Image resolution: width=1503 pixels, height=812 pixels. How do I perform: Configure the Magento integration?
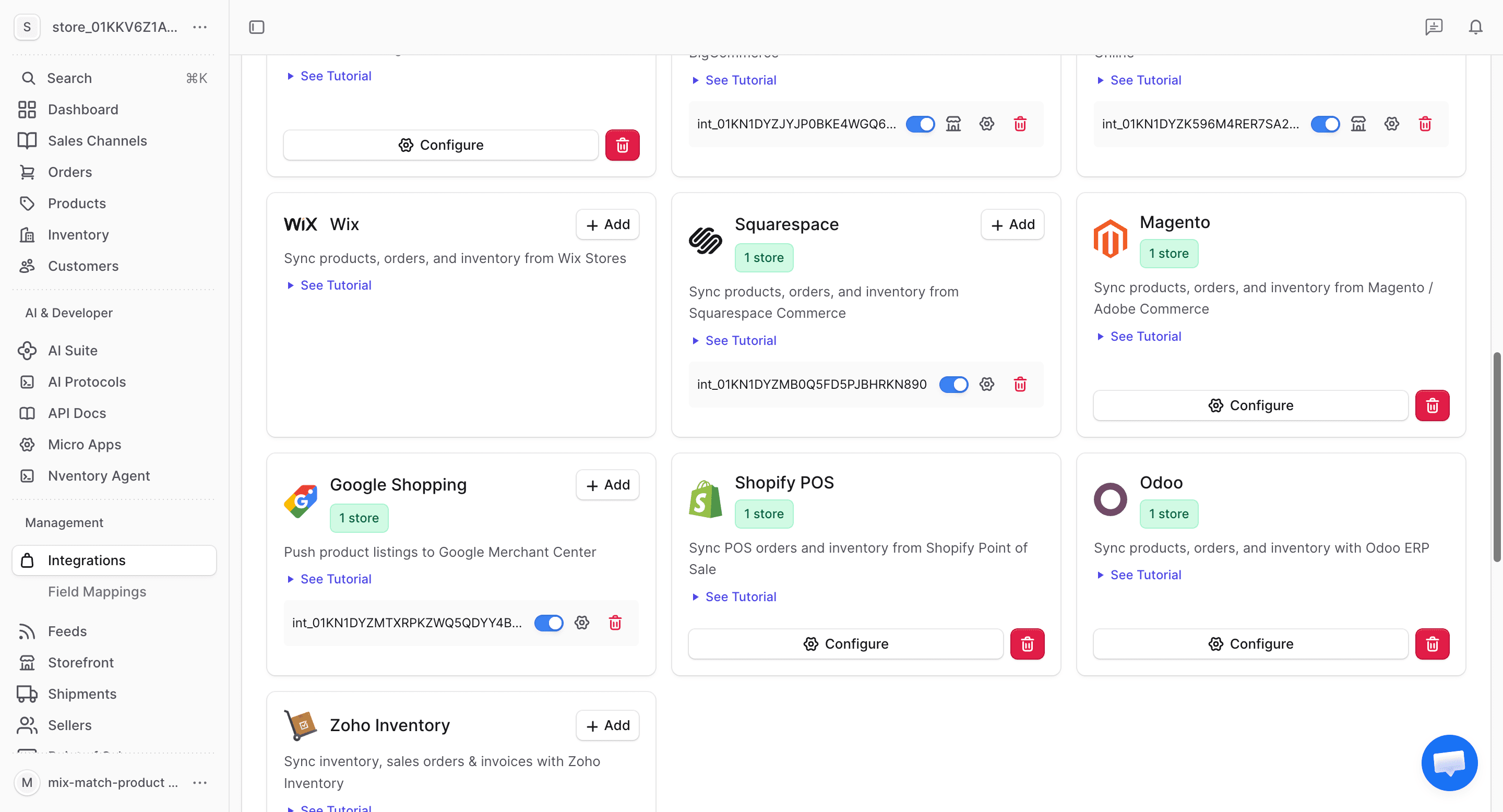tap(1250, 405)
